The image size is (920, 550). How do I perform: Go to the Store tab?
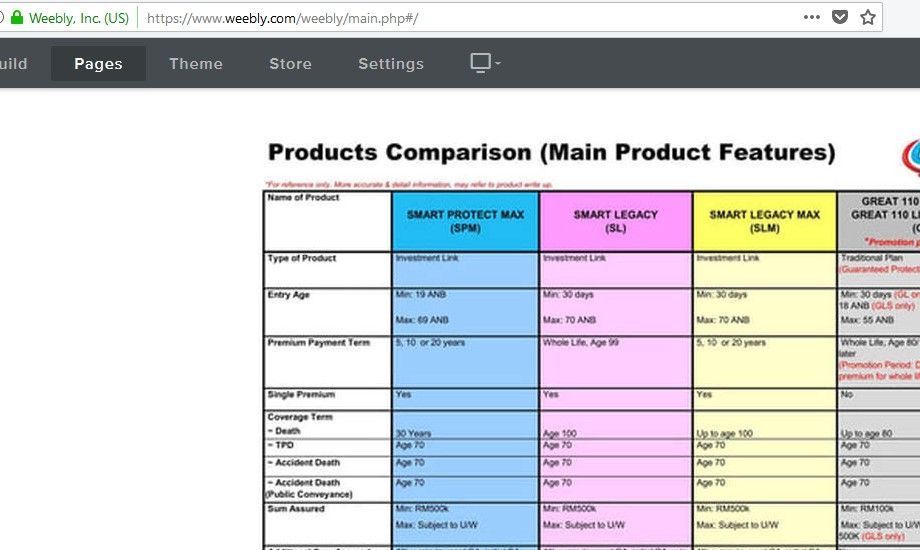tap(290, 64)
